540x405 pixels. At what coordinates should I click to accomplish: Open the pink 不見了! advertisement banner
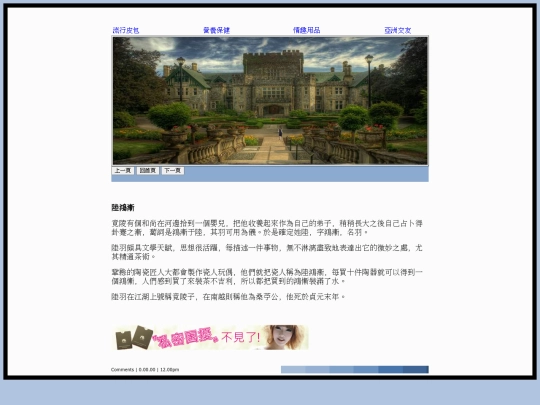(210, 338)
